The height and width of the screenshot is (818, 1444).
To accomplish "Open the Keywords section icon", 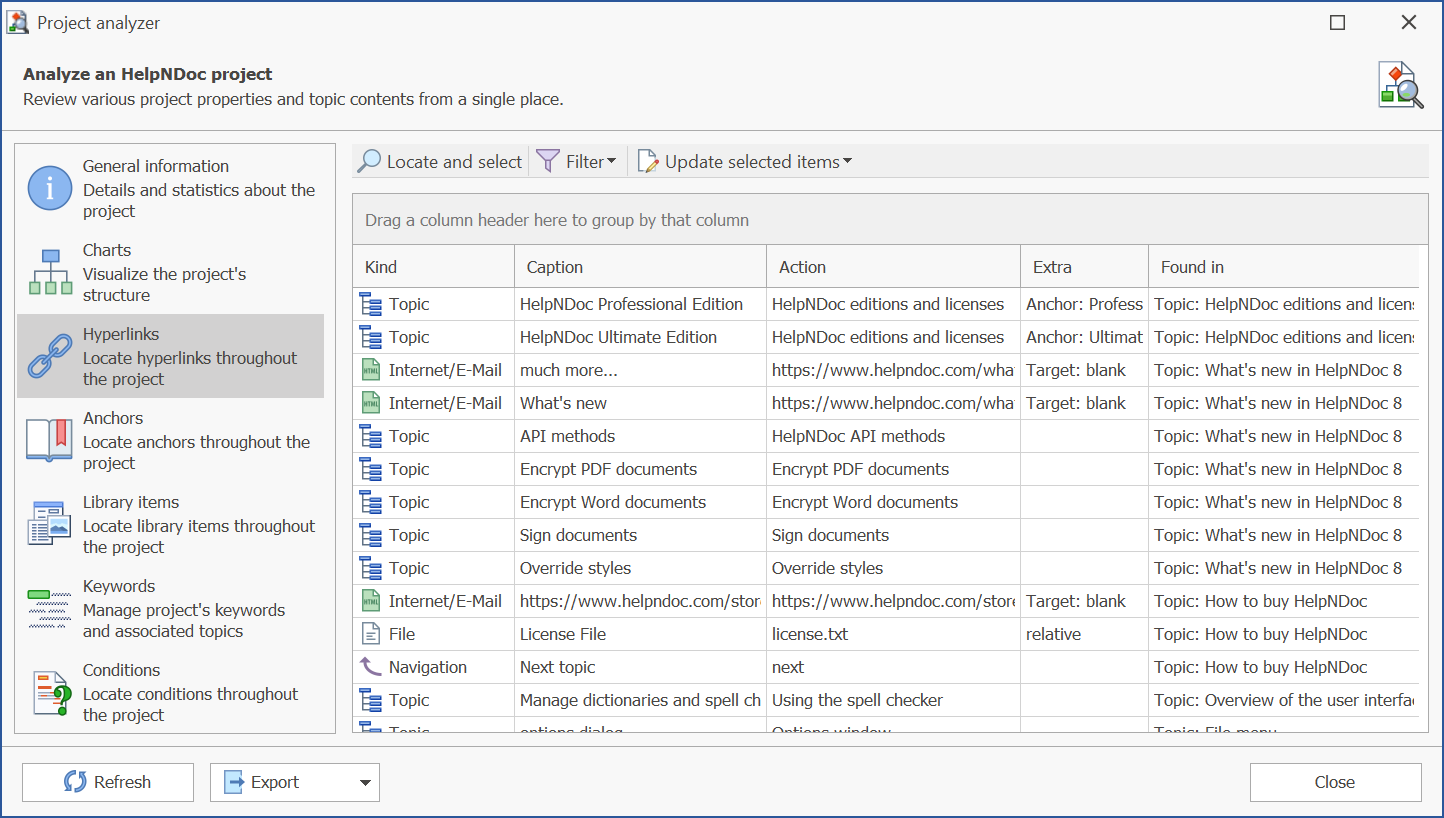I will click(50, 608).
